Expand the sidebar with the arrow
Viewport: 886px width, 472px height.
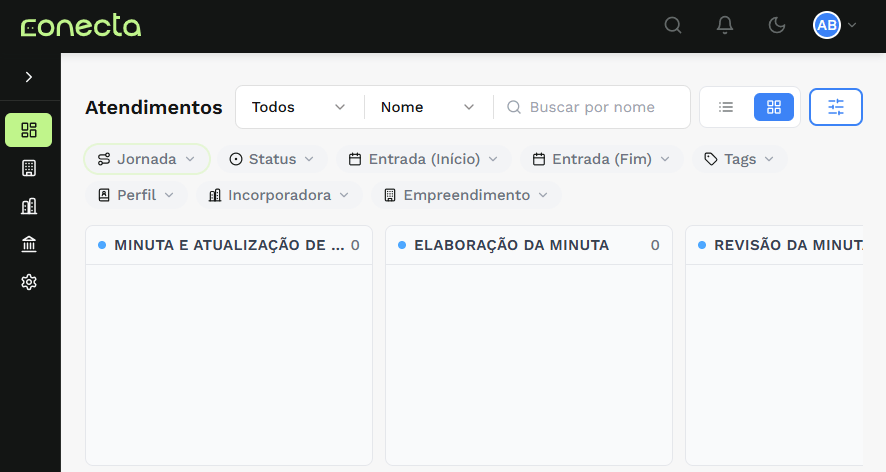coord(29,77)
